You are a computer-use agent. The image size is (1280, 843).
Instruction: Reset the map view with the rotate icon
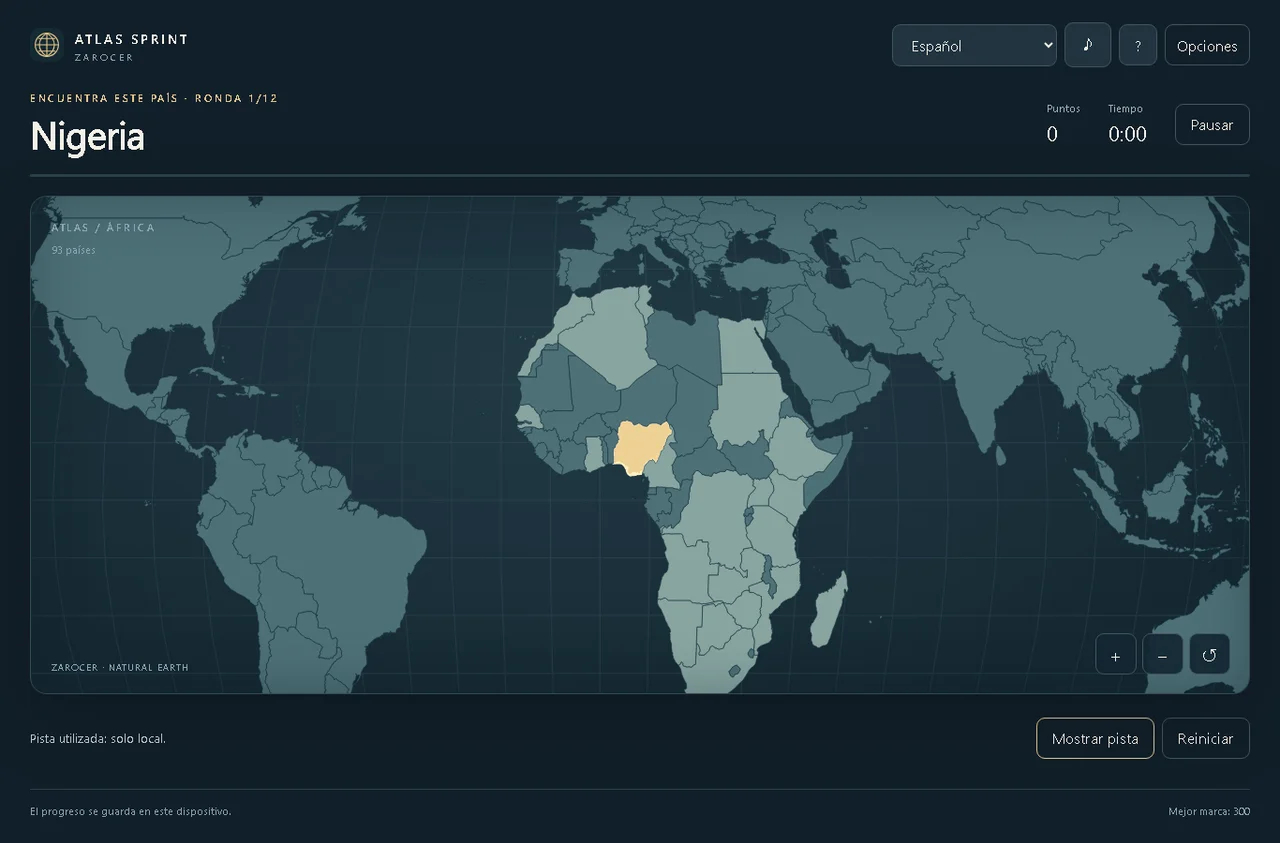1210,655
